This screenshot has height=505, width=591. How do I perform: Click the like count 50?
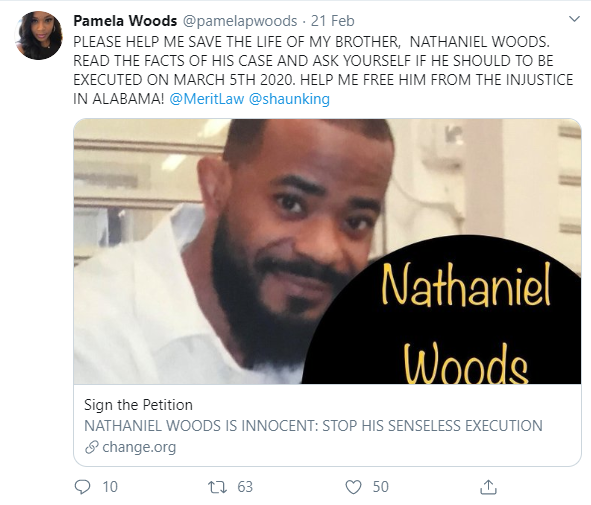click(381, 487)
